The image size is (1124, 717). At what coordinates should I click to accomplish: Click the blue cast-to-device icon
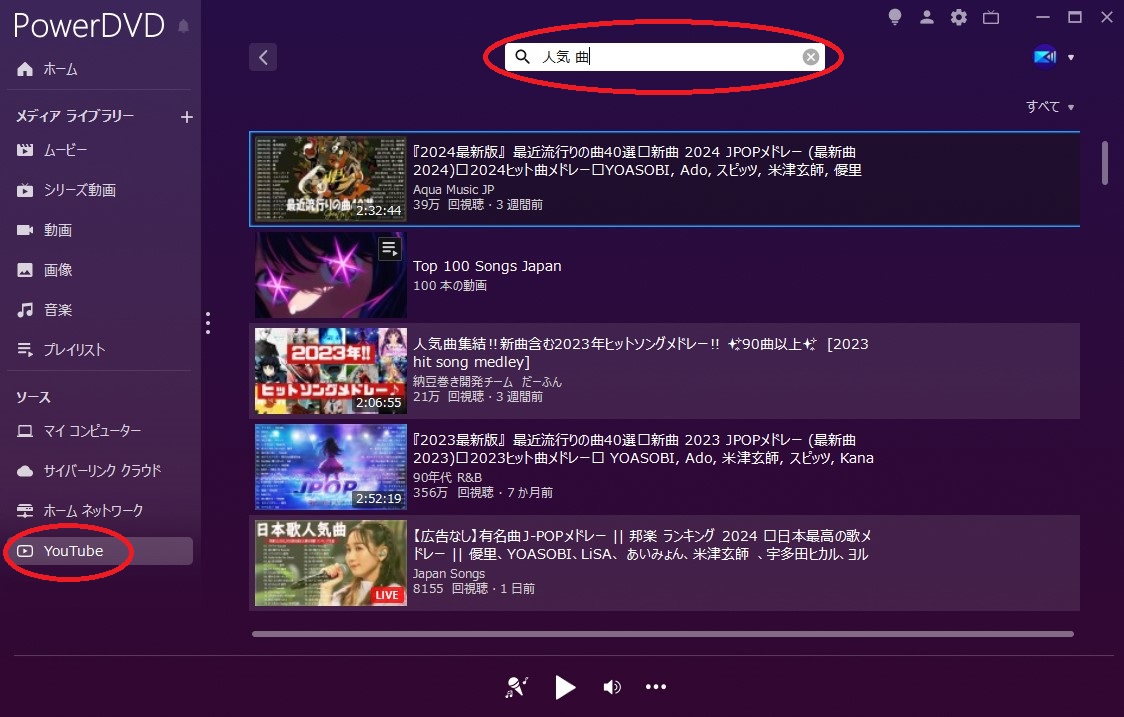pyautogui.click(x=1045, y=57)
